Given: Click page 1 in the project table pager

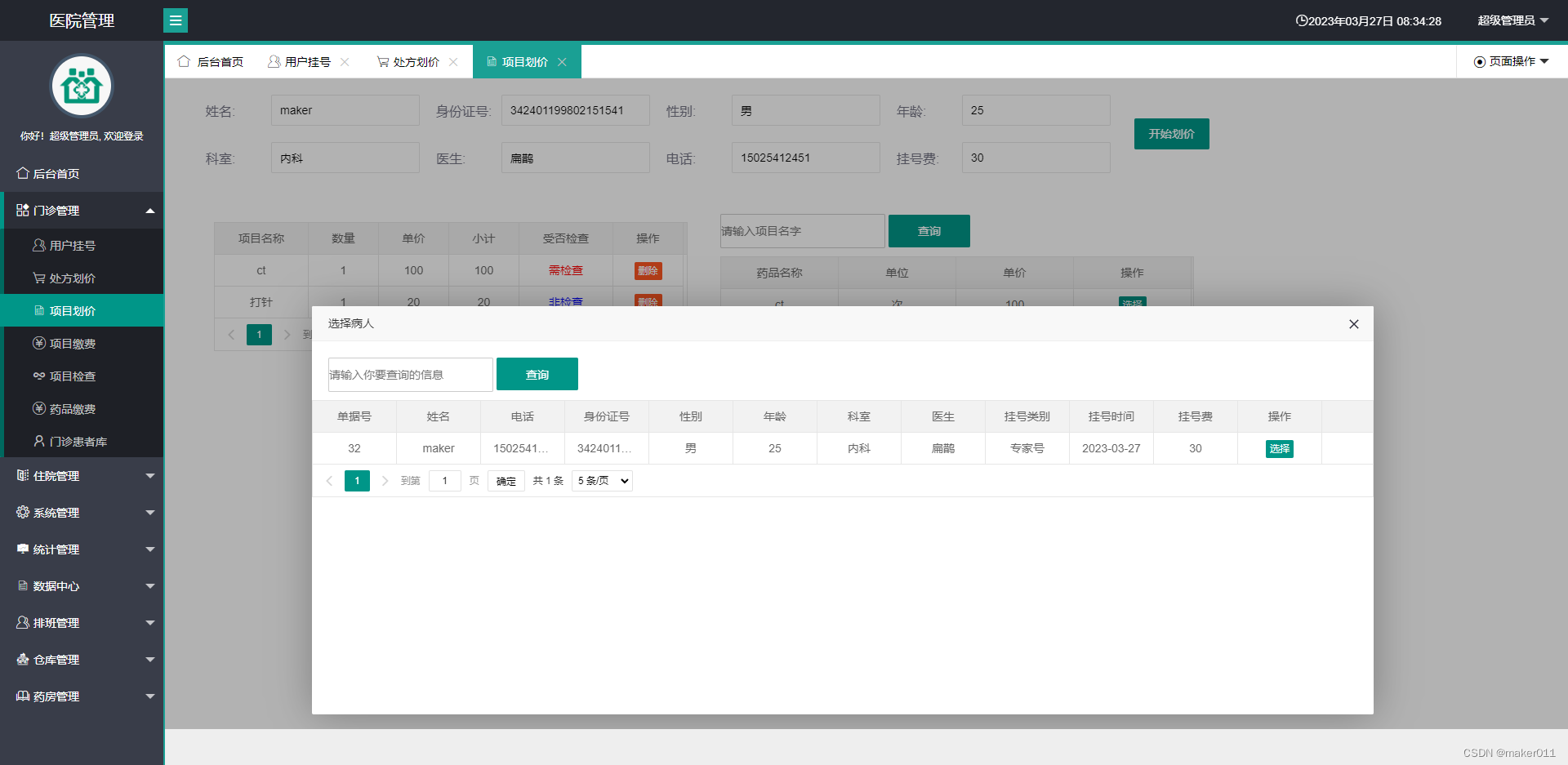Looking at the screenshot, I should point(259,335).
